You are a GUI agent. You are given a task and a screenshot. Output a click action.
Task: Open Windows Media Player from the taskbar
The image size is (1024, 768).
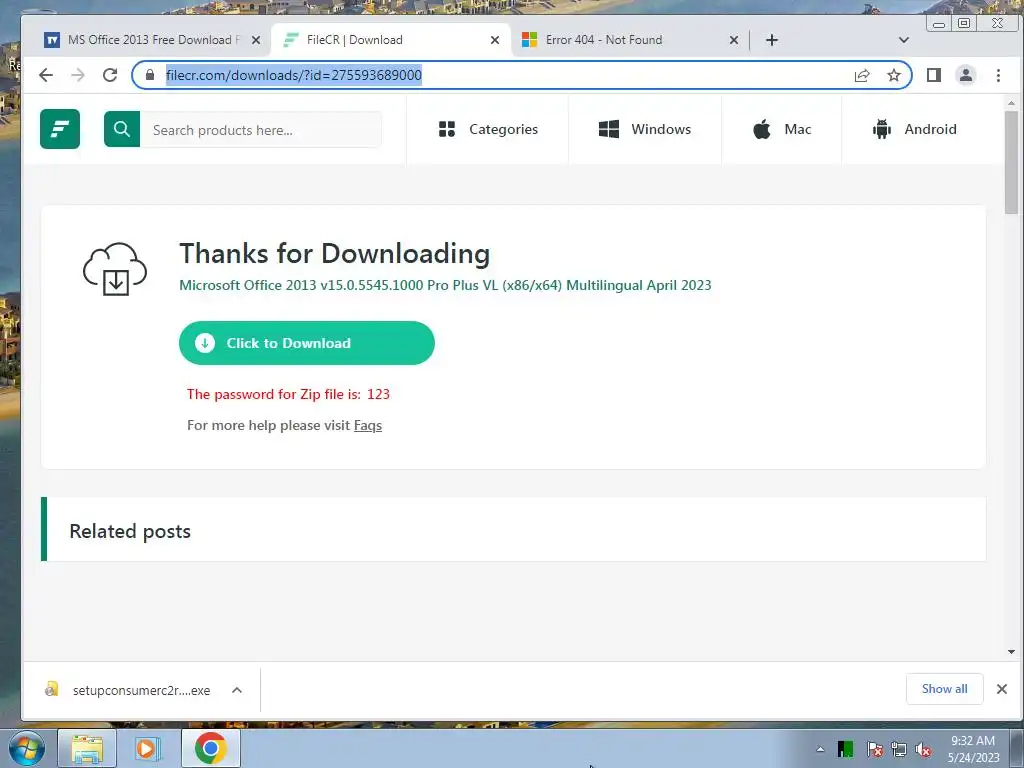tap(147, 748)
